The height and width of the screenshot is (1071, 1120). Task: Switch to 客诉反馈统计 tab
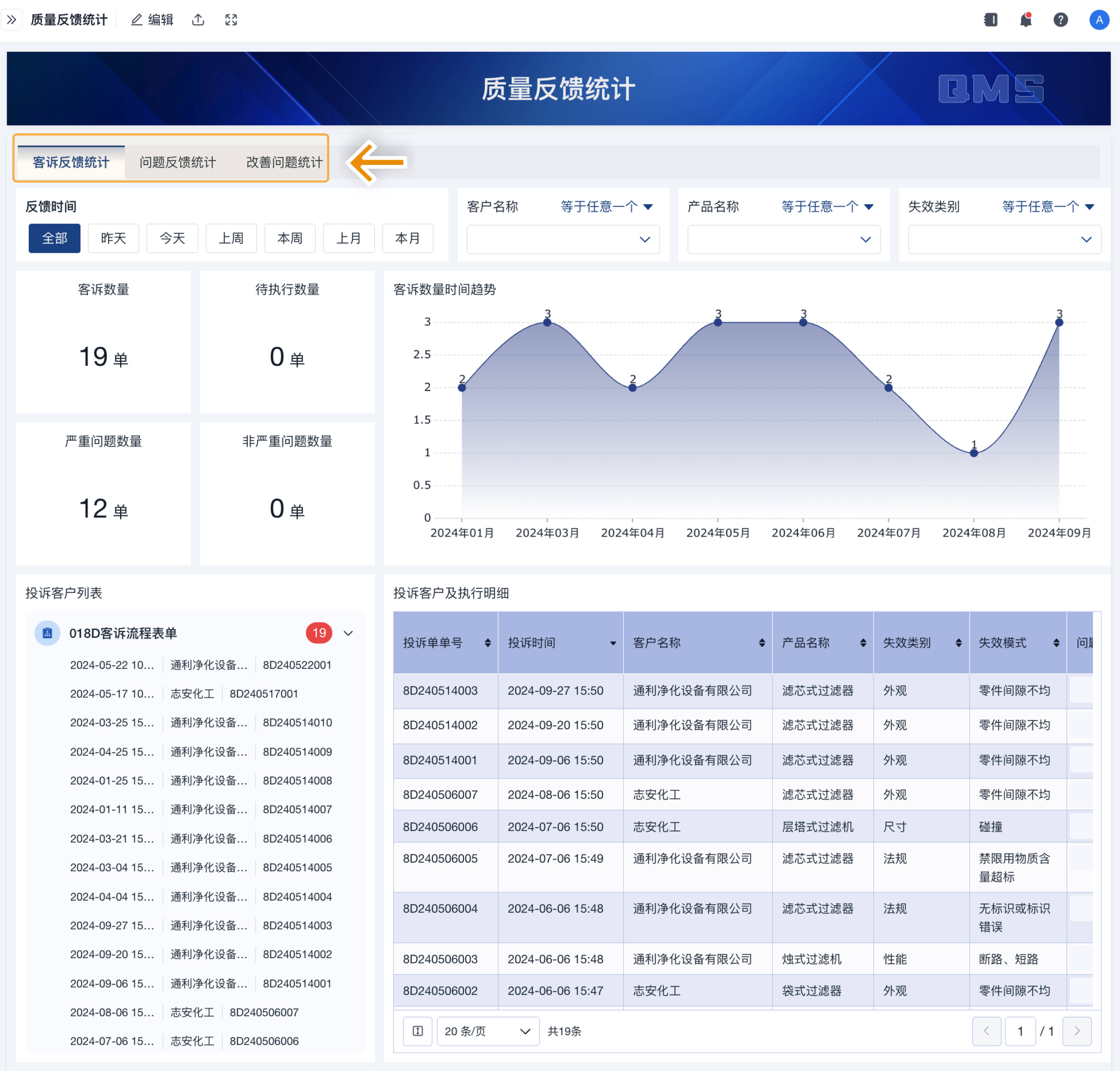tap(71, 162)
